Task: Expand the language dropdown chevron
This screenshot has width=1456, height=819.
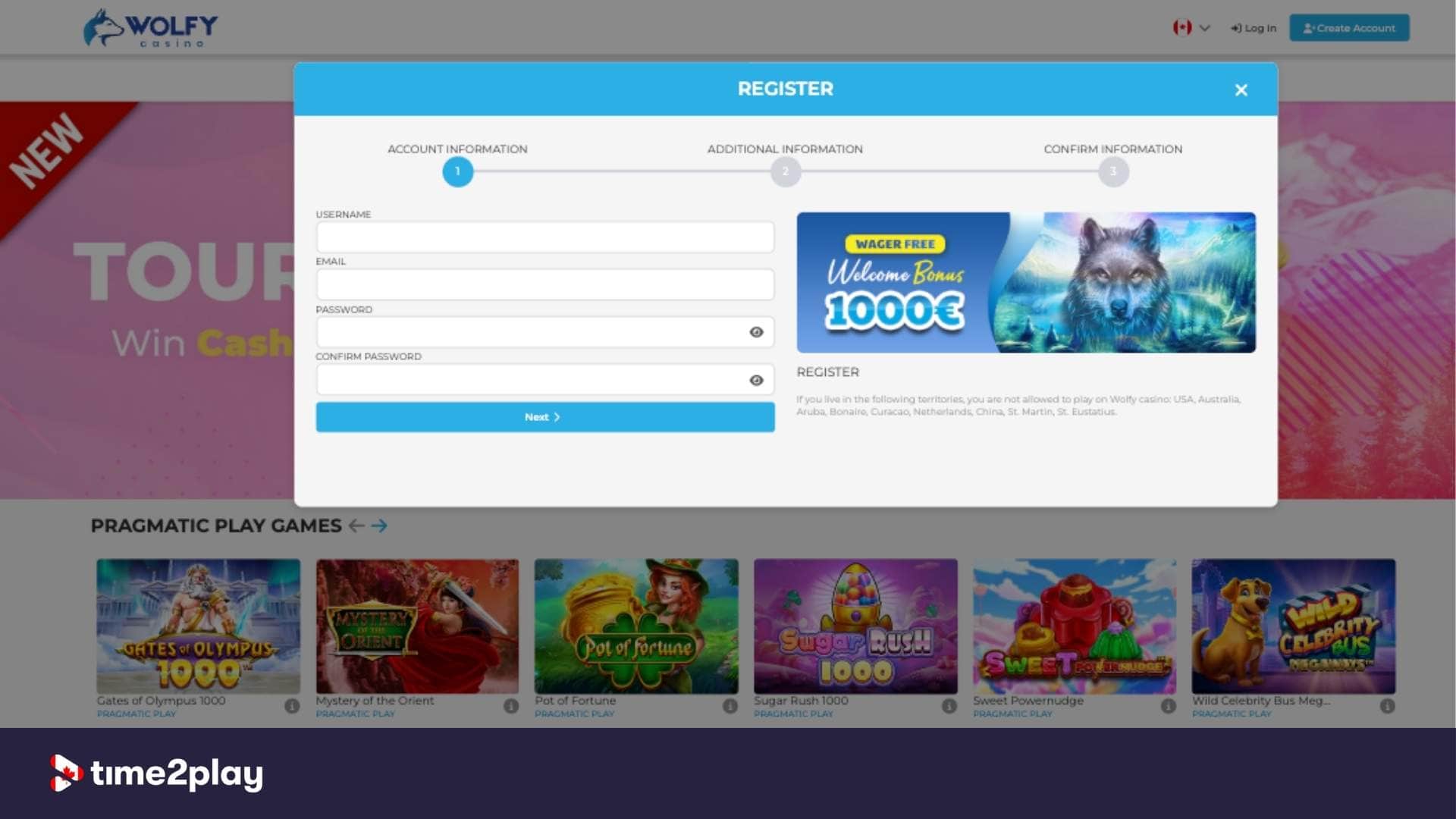Action: tap(1204, 28)
